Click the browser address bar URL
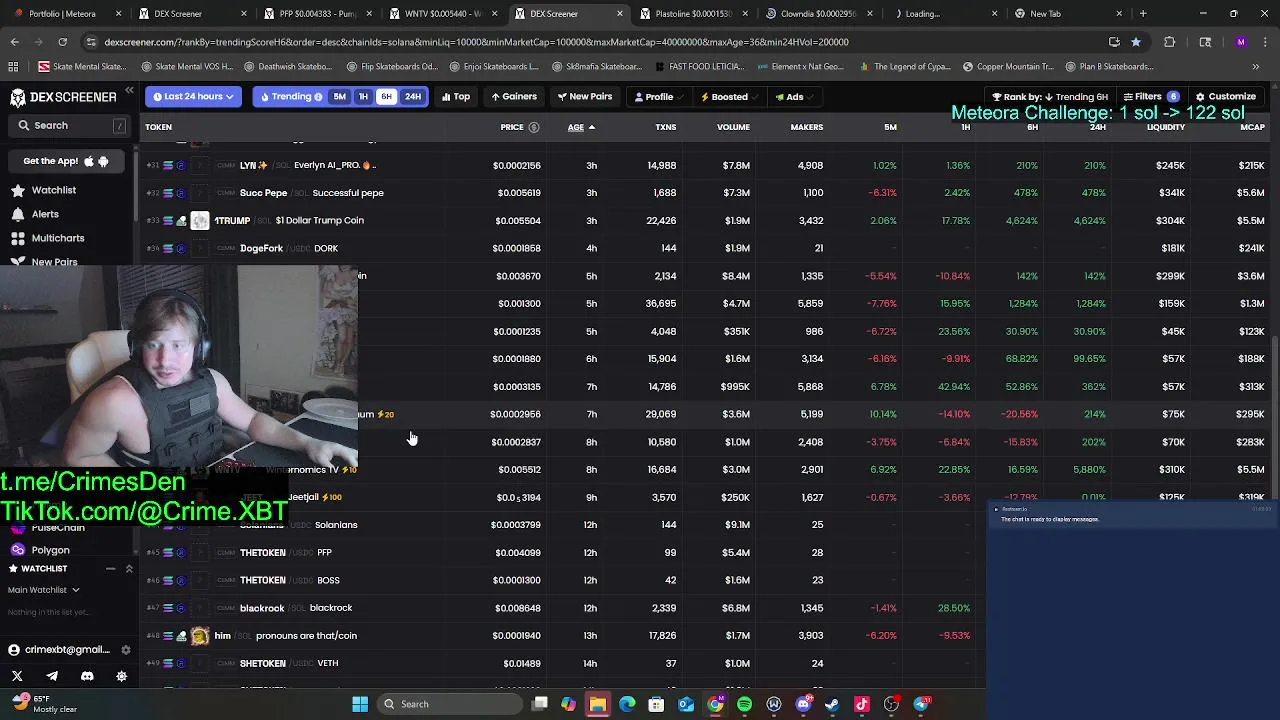The image size is (1280, 720). (476, 42)
